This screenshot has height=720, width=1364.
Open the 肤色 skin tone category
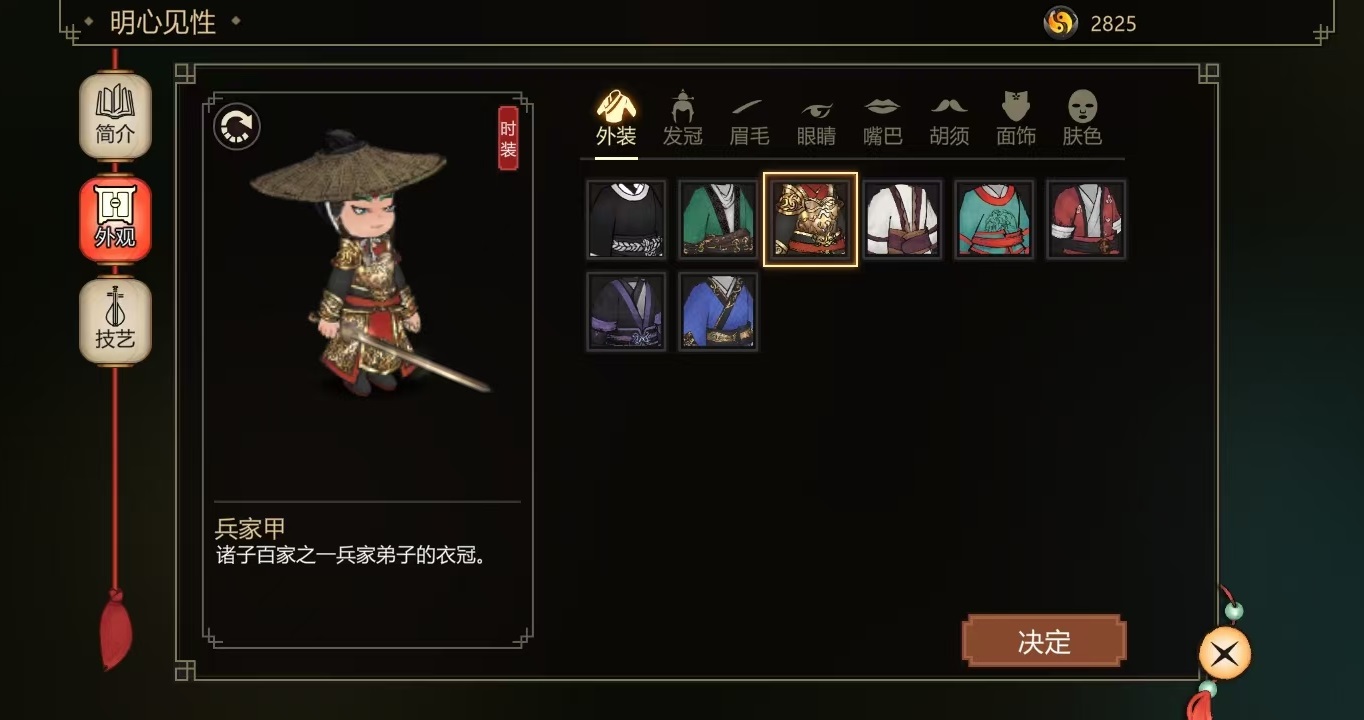(1082, 118)
